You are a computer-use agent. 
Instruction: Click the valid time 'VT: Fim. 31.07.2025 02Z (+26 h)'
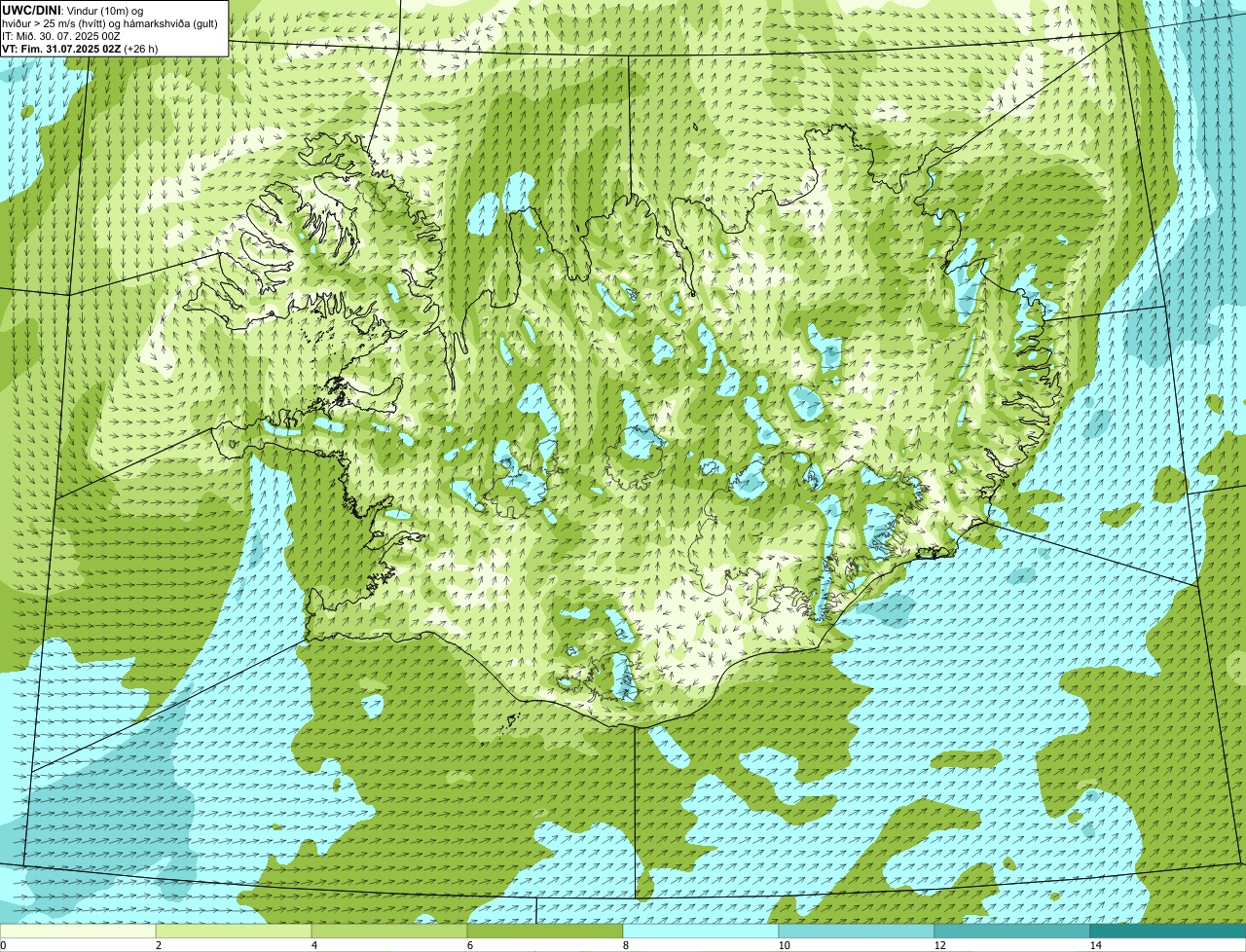point(80,49)
